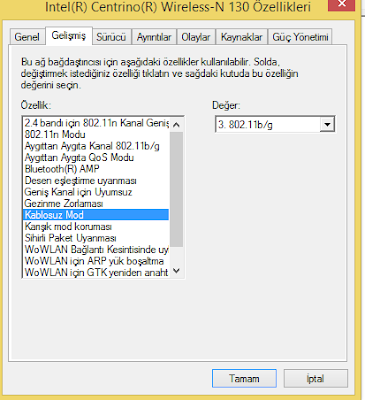
Task: Select '802.11n Modu' in the list
Action: point(96,135)
